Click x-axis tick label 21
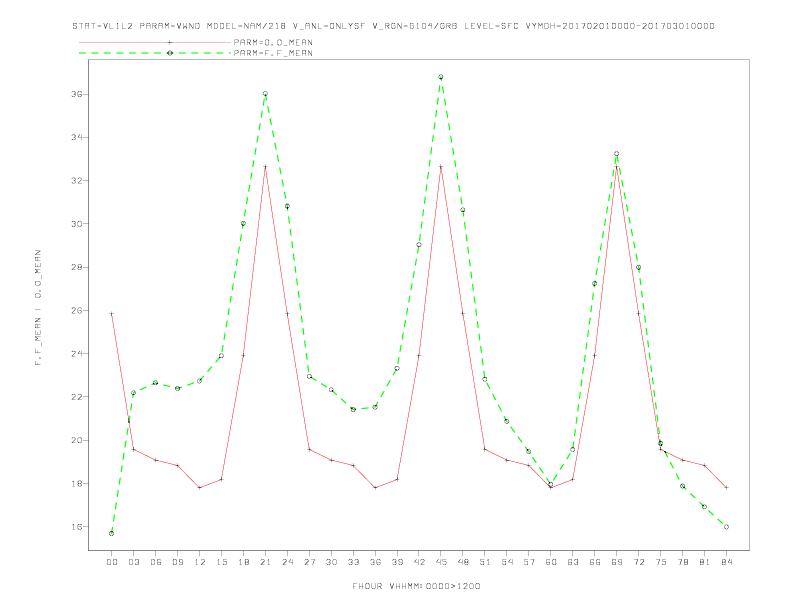The width and height of the screenshot is (792, 612). click(x=265, y=562)
